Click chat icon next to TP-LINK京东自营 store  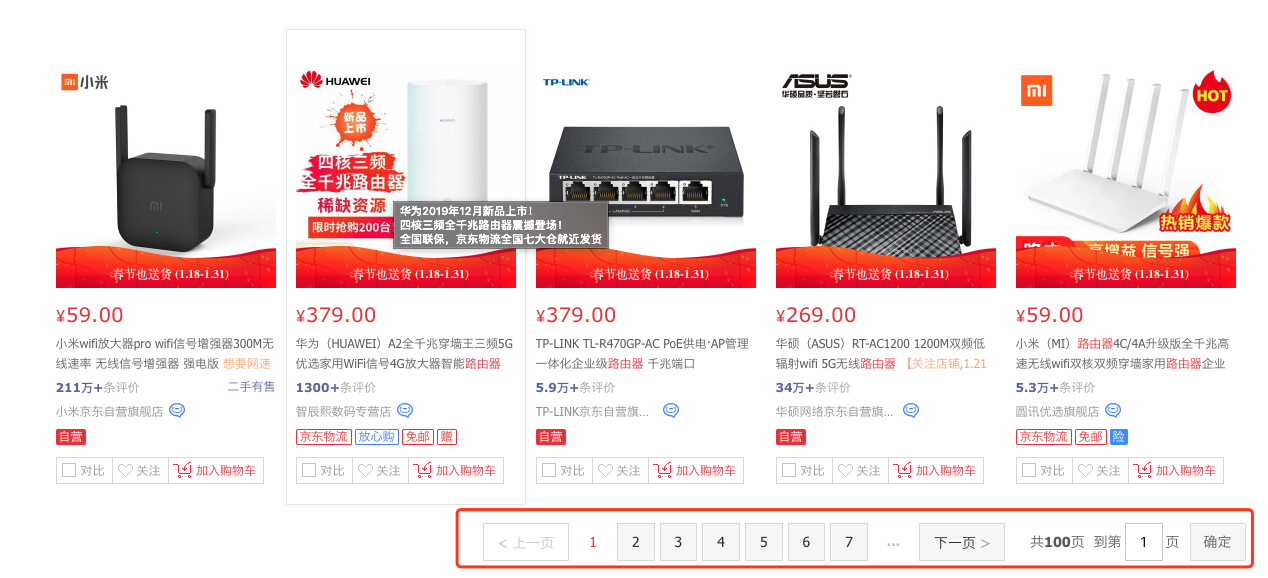point(671,410)
